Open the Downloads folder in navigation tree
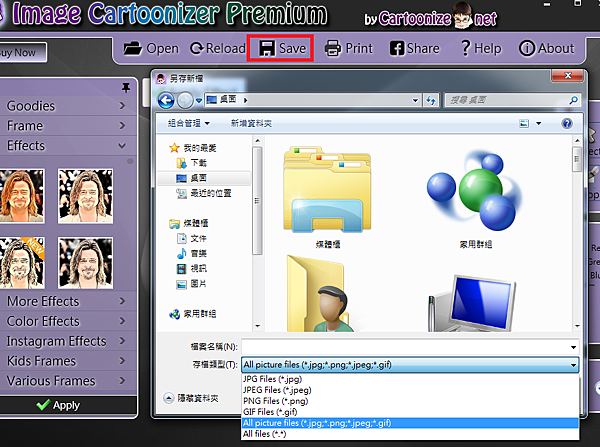600x447 pixels. click(191, 163)
